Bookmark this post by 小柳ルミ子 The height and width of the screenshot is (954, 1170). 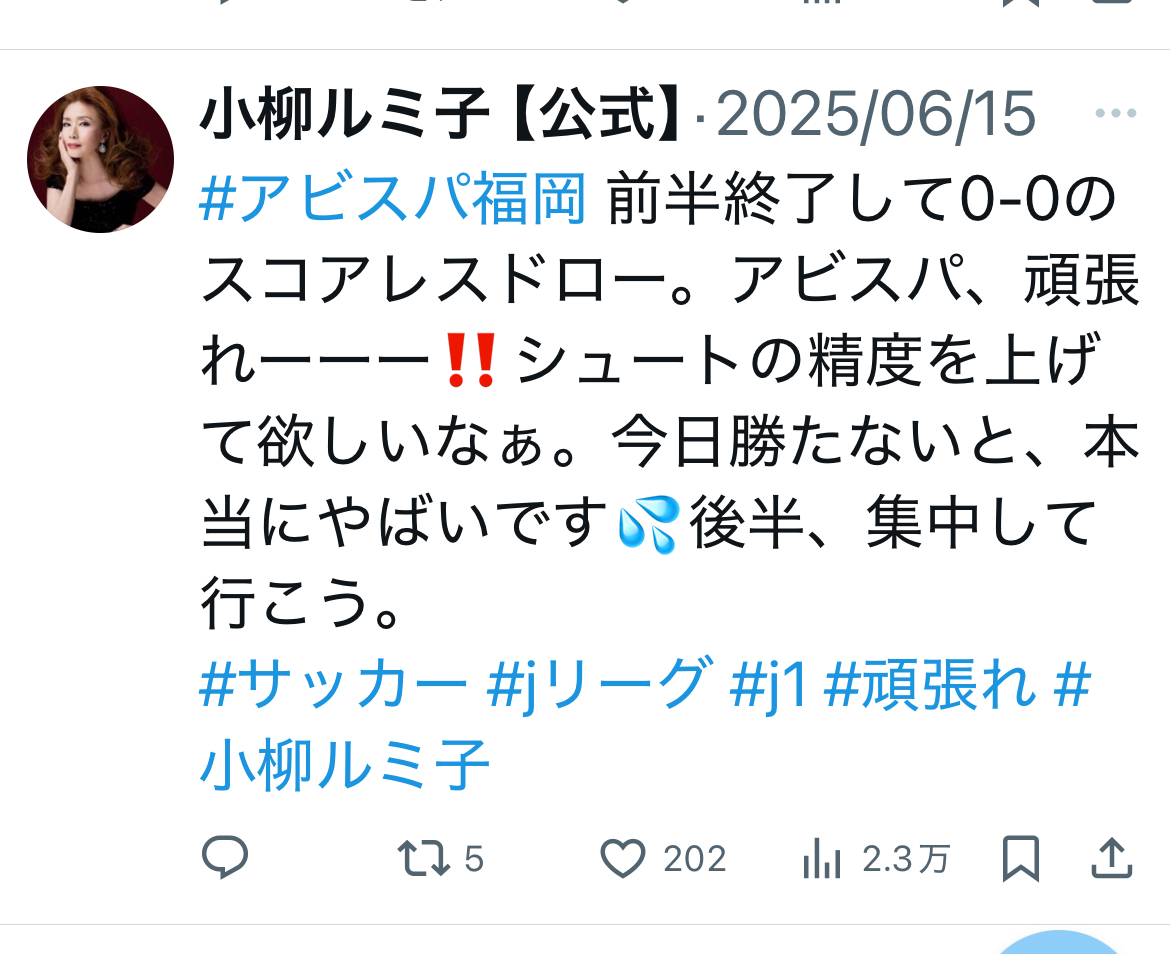[x=1021, y=859]
